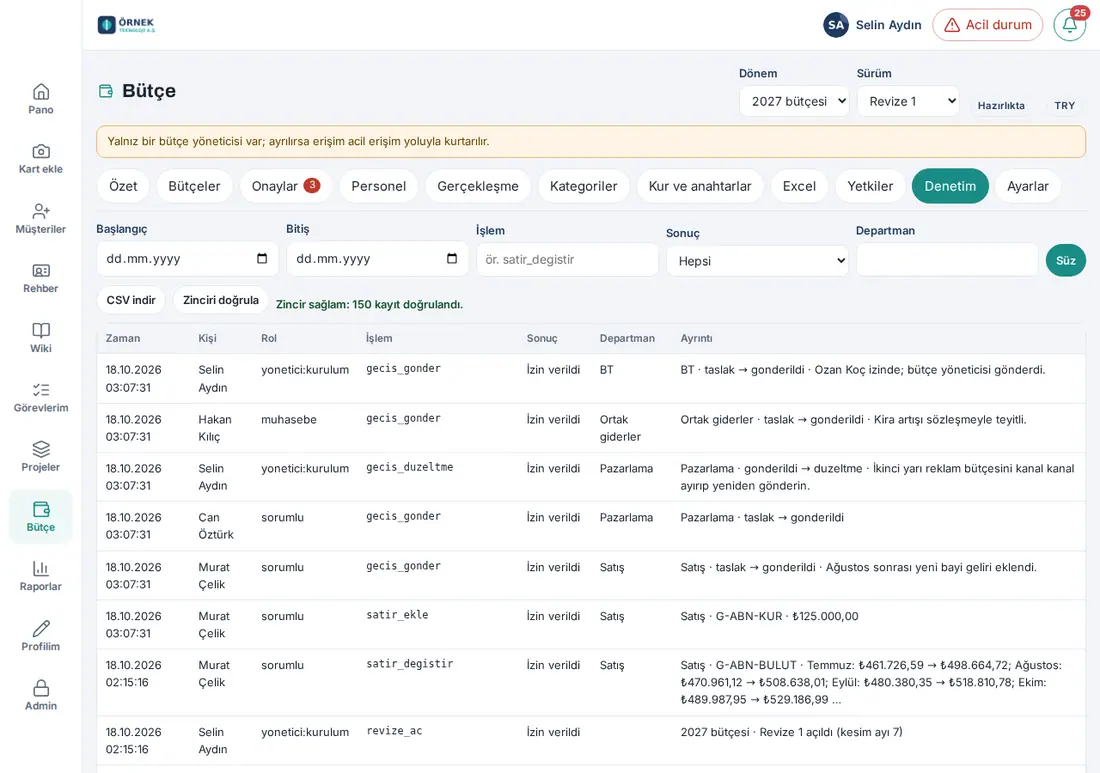Expand the Sürüm Revize 1 dropdown

click(x=908, y=101)
